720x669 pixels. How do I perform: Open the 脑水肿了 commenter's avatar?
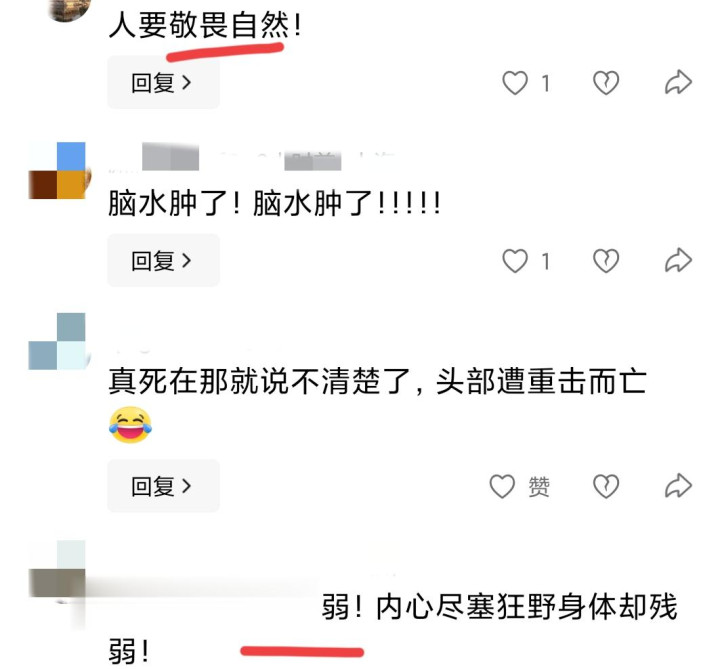coord(59,170)
